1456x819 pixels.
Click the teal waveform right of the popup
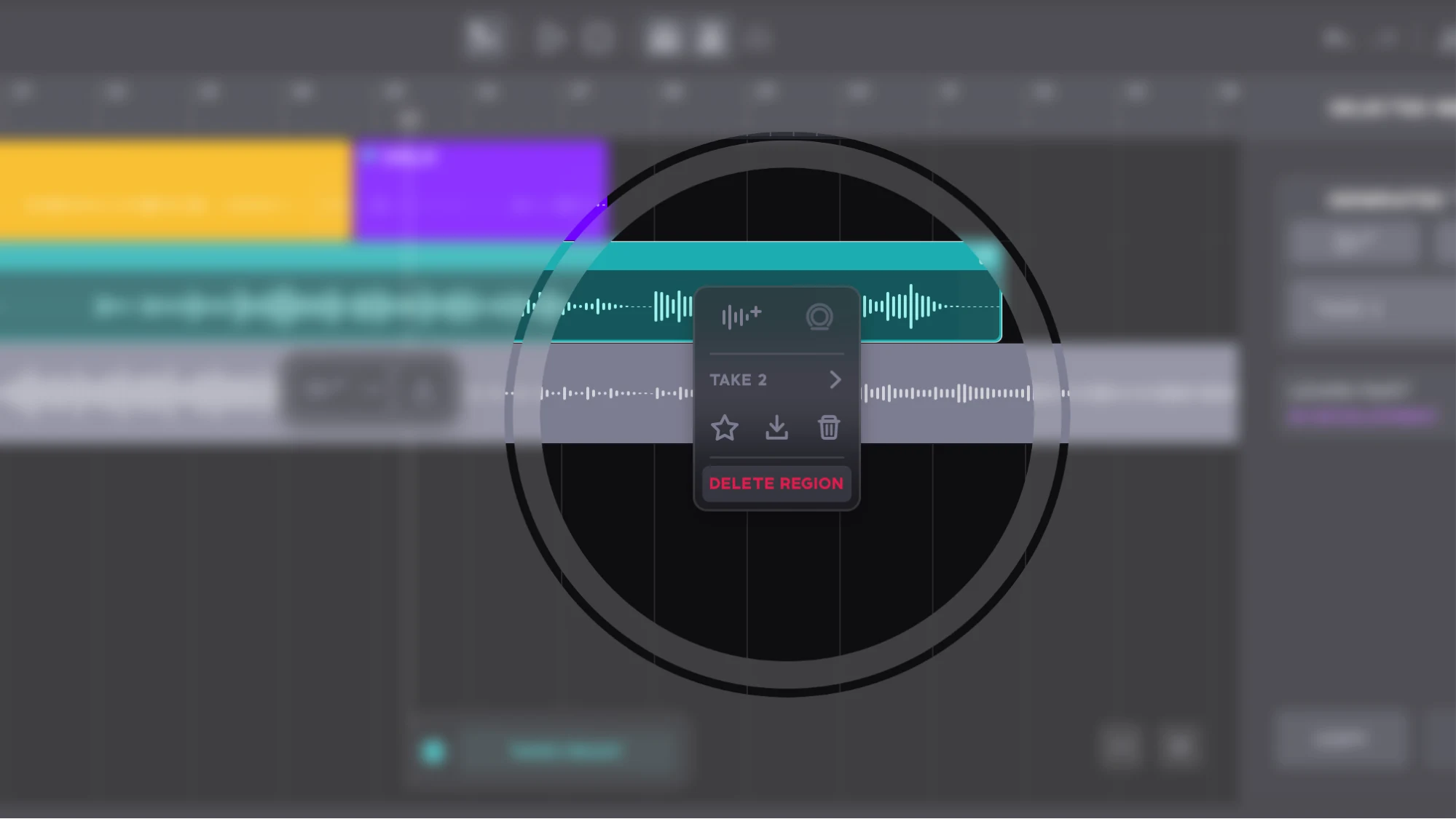pos(910,306)
